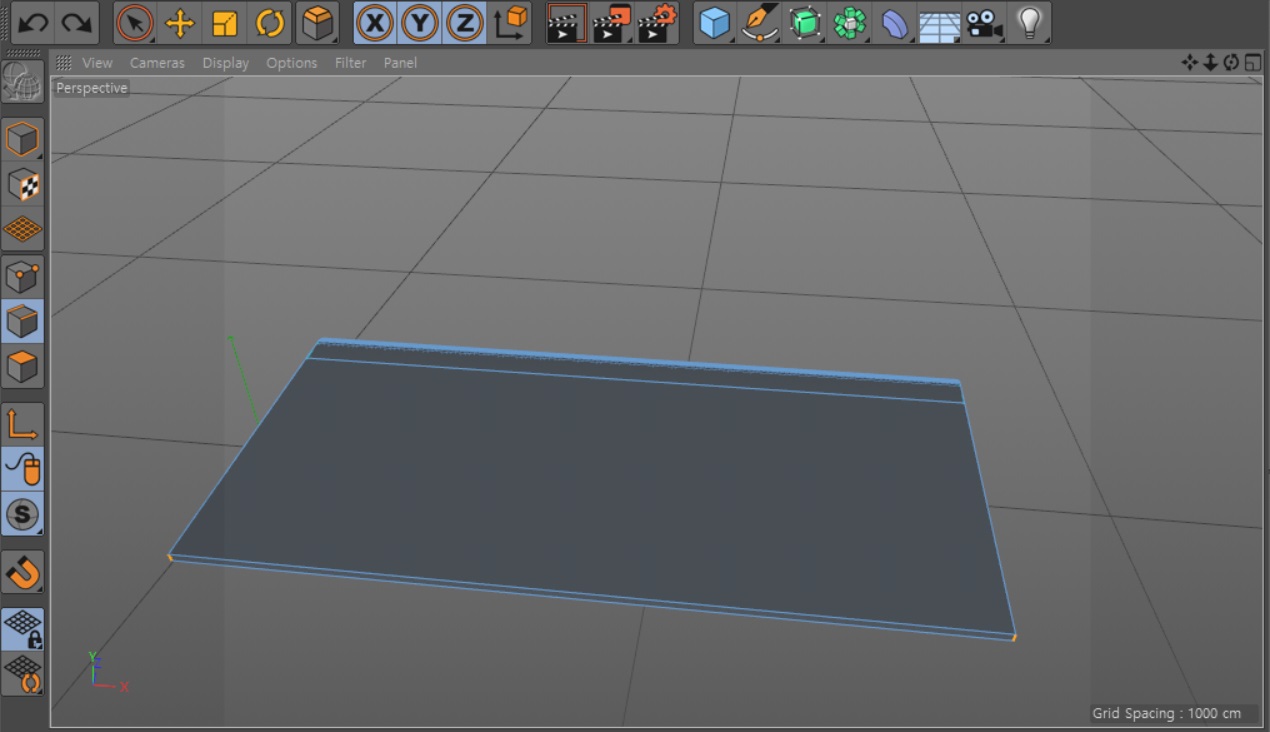
Task: Select the Rotate tool
Action: coord(270,23)
